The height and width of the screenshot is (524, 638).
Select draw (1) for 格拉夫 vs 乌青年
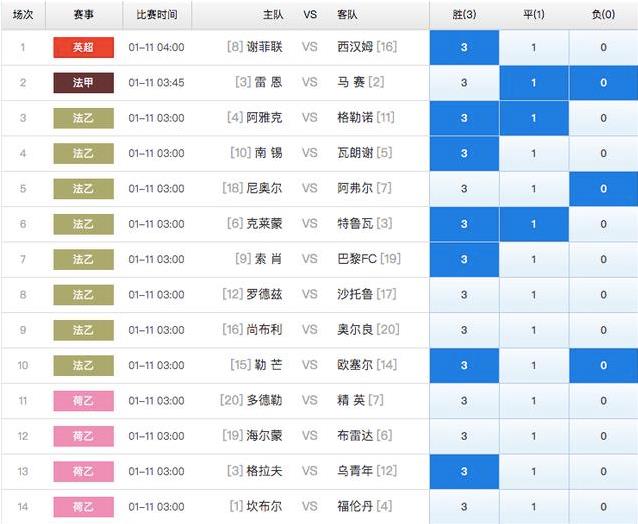[x=534, y=472]
